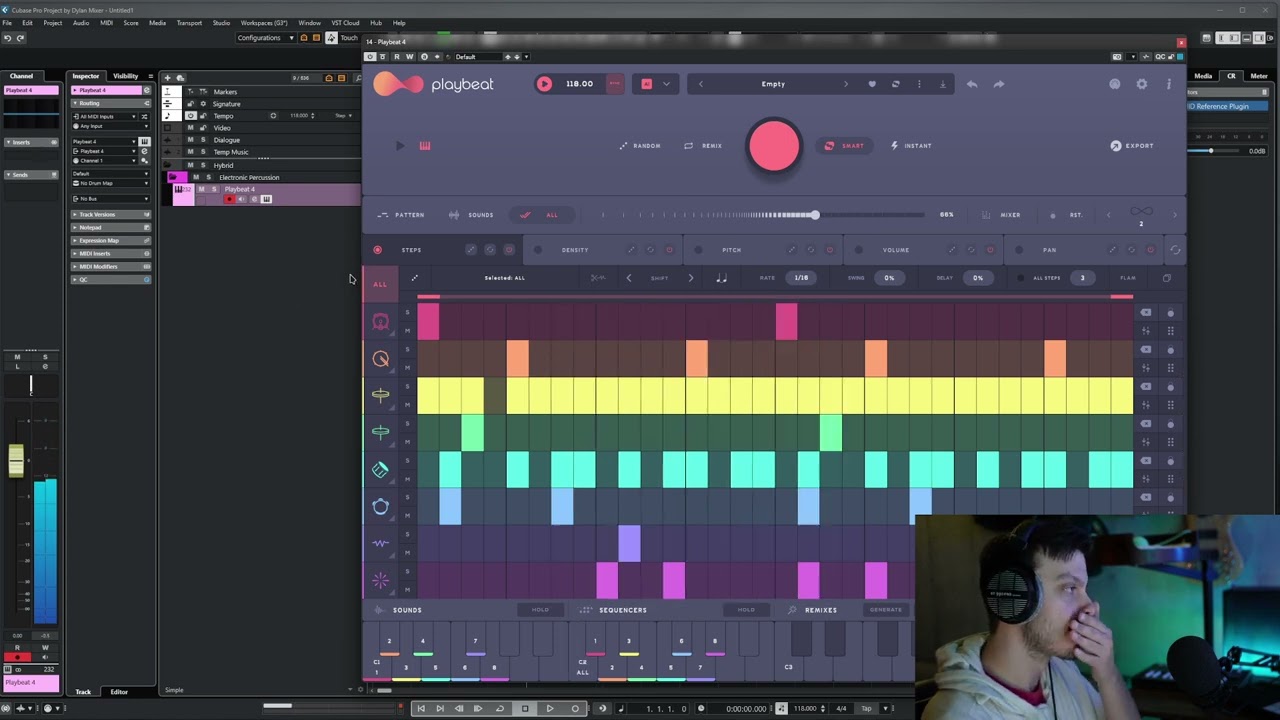Toggle Instant mode in Playbeat
This screenshot has width=1280, height=720.
click(911, 146)
